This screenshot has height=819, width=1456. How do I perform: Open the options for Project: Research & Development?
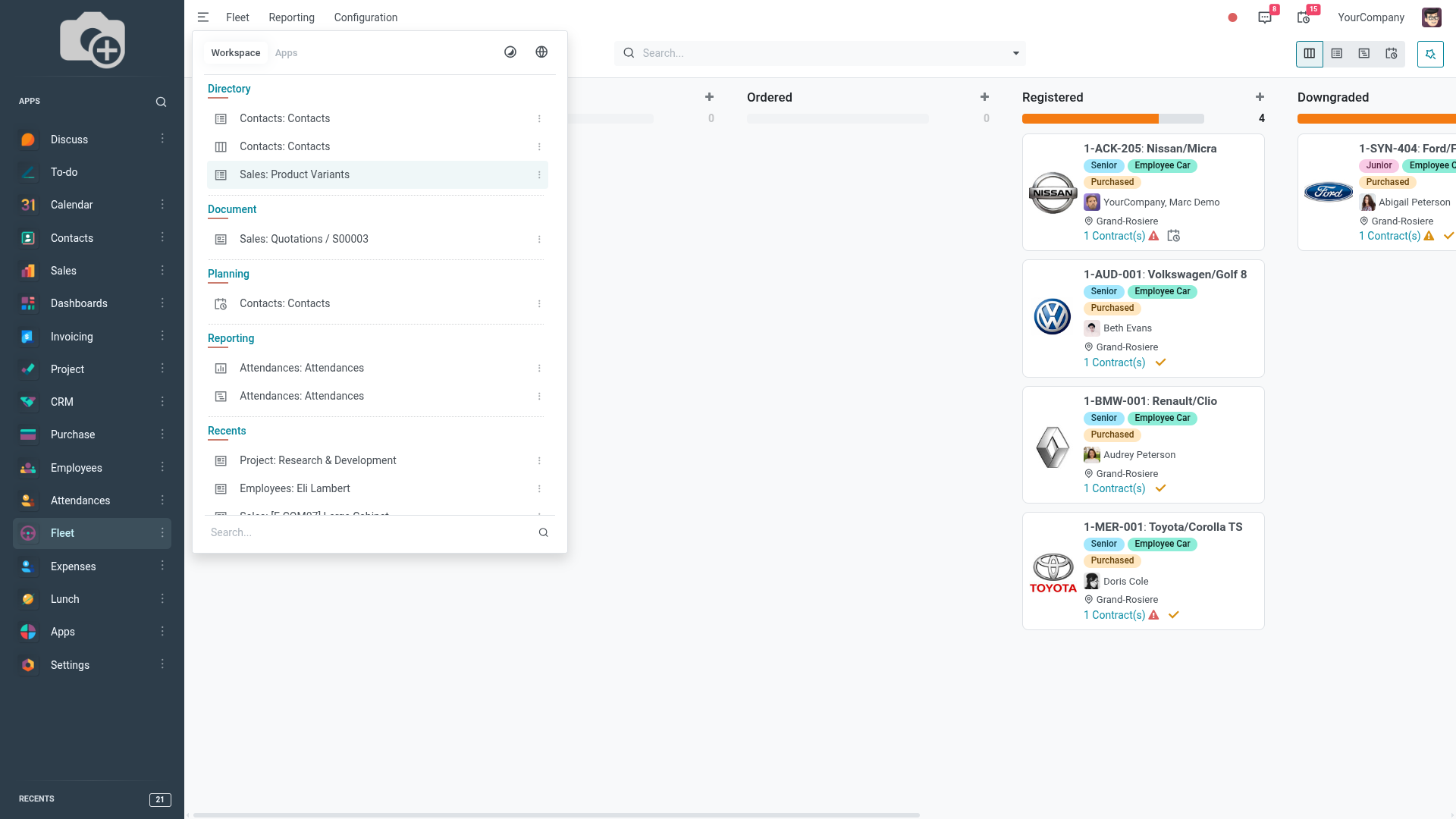(x=539, y=461)
